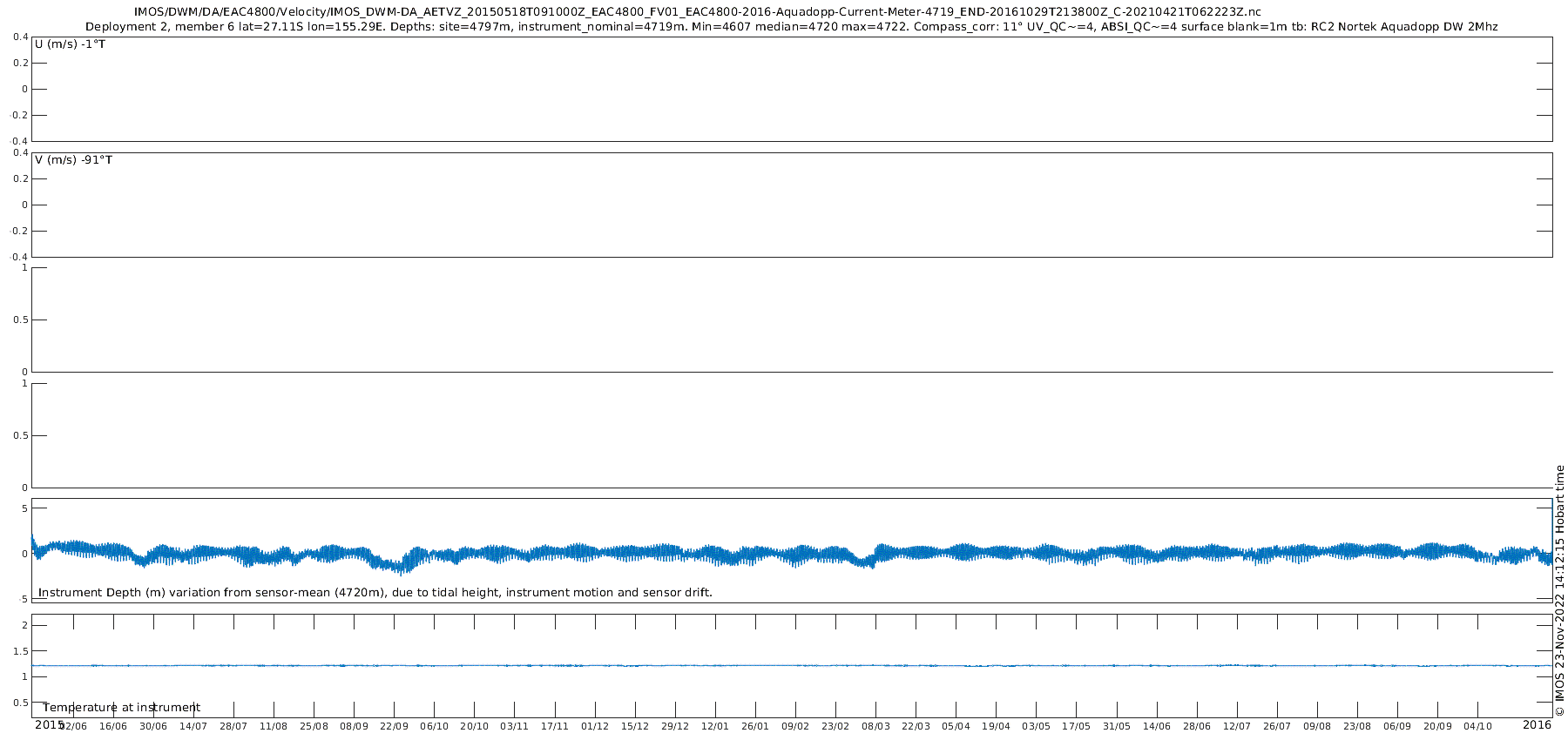The width and height of the screenshot is (1568, 740).
Task: Click the 'Temperature at instrument' label
Action: tap(122, 708)
